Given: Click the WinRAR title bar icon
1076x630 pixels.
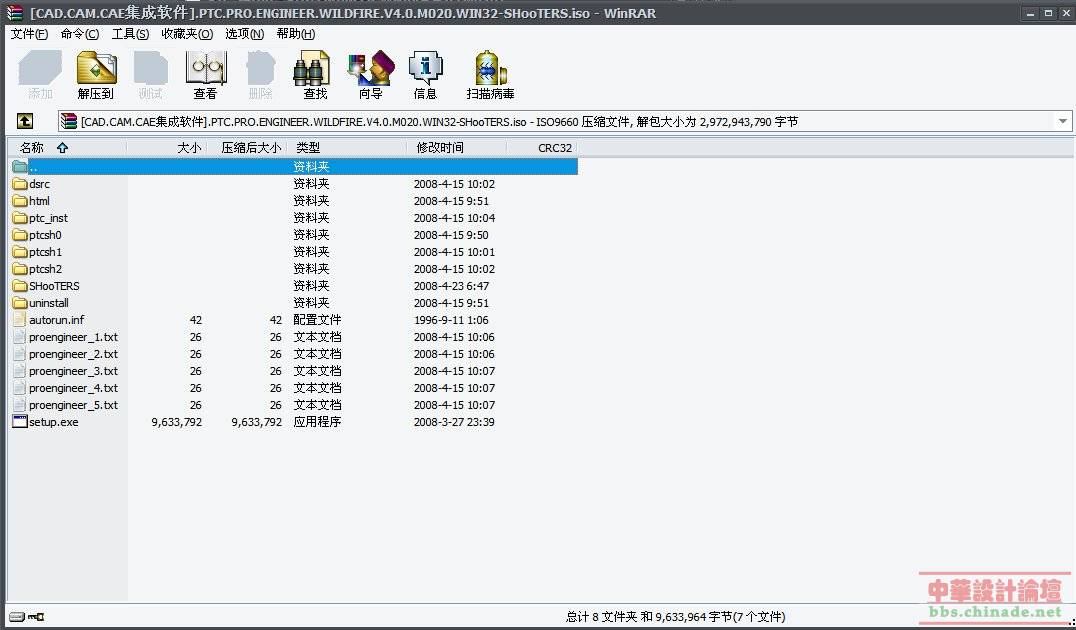Looking at the screenshot, I should tap(14, 12).
